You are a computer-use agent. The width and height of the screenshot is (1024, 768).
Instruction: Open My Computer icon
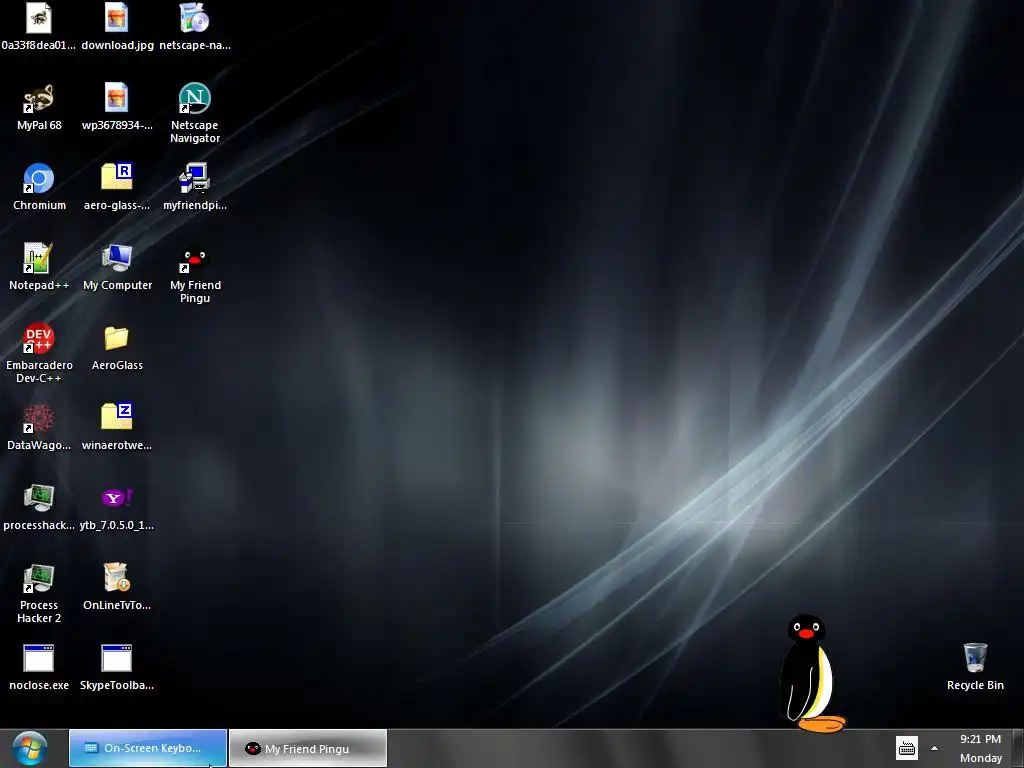[x=117, y=259]
